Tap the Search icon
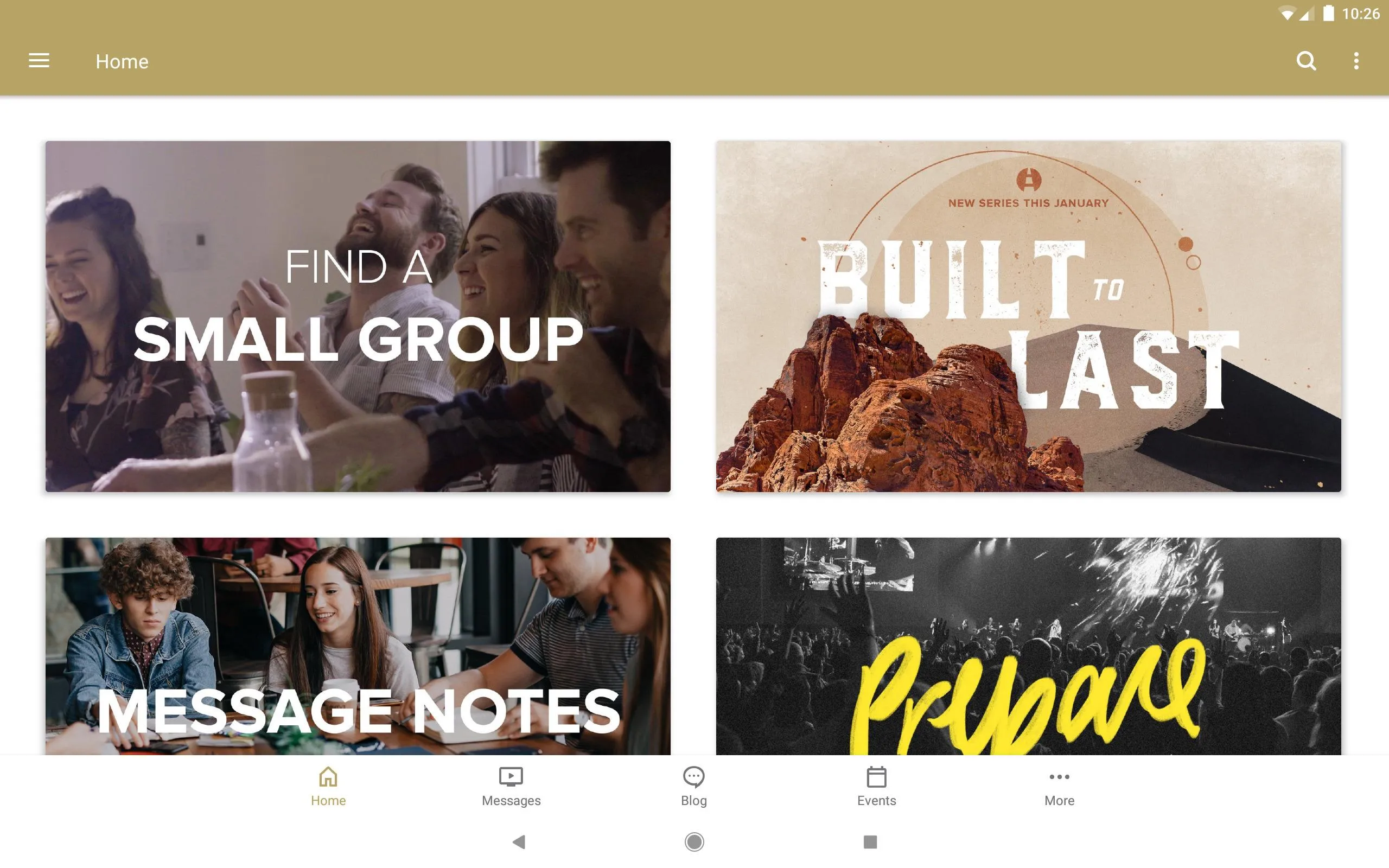The width and height of the screenshot is (1389, 868). coord(1307,62)
